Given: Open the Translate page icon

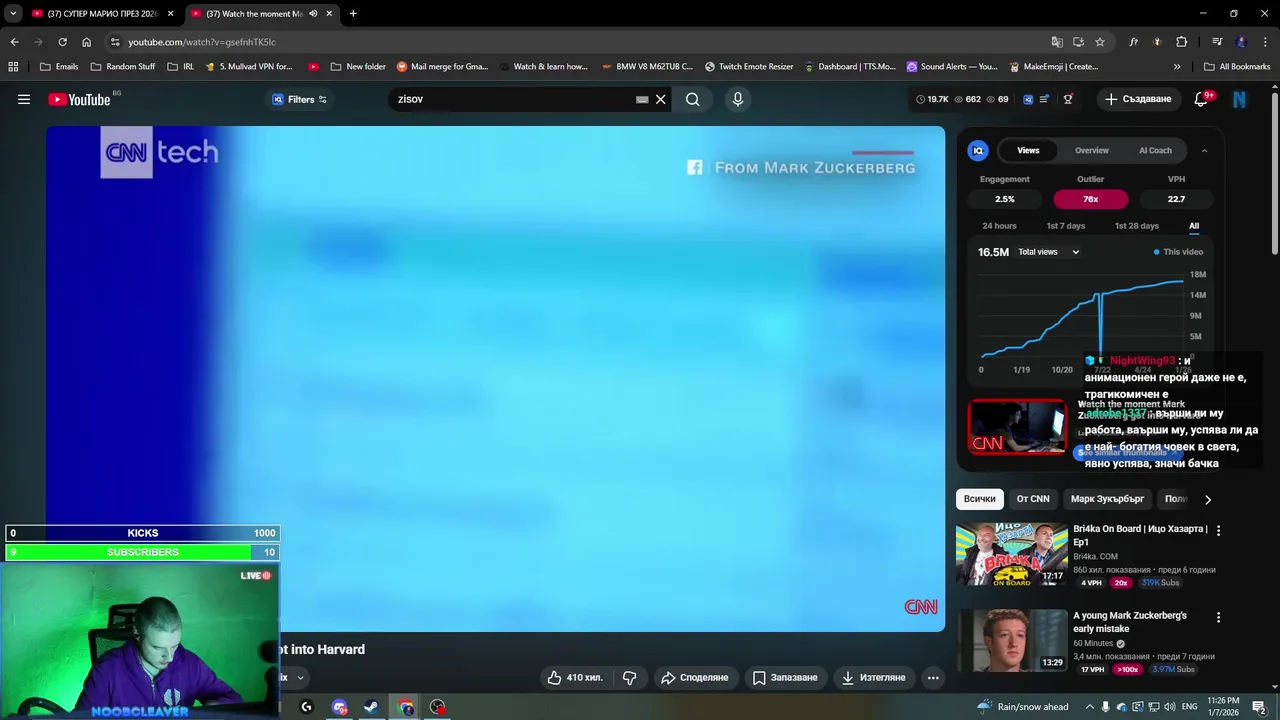Looking at the screenshot, I should 1057,42.
